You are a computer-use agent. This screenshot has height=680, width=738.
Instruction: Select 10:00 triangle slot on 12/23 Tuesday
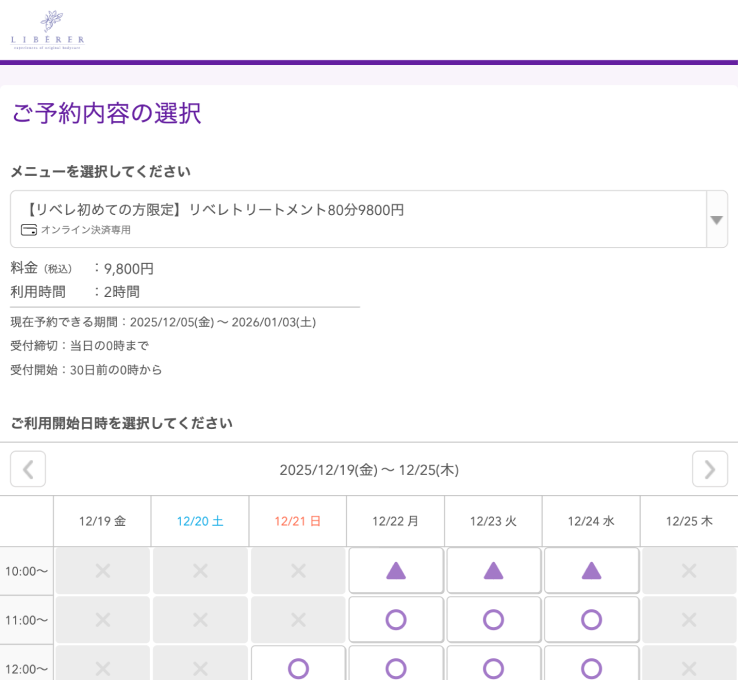pyautogui.click(x=493, y=571)
